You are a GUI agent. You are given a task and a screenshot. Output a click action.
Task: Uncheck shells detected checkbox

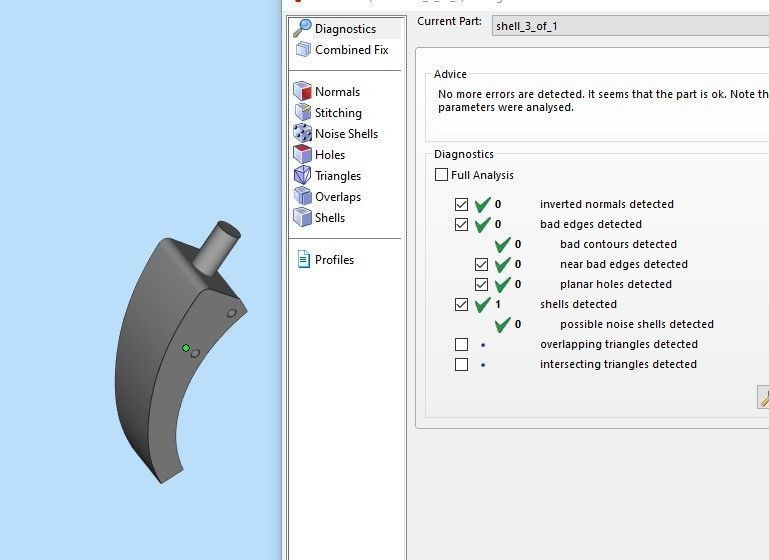pyautogui.click(x=461, y=305)
